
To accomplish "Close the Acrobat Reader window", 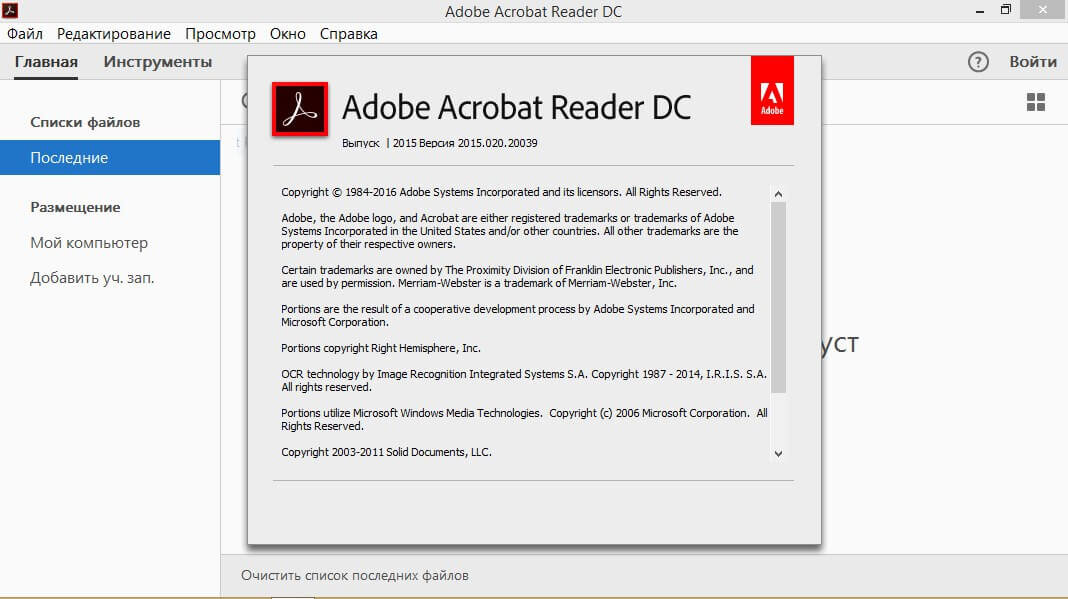I will [x=1043, y=10].
